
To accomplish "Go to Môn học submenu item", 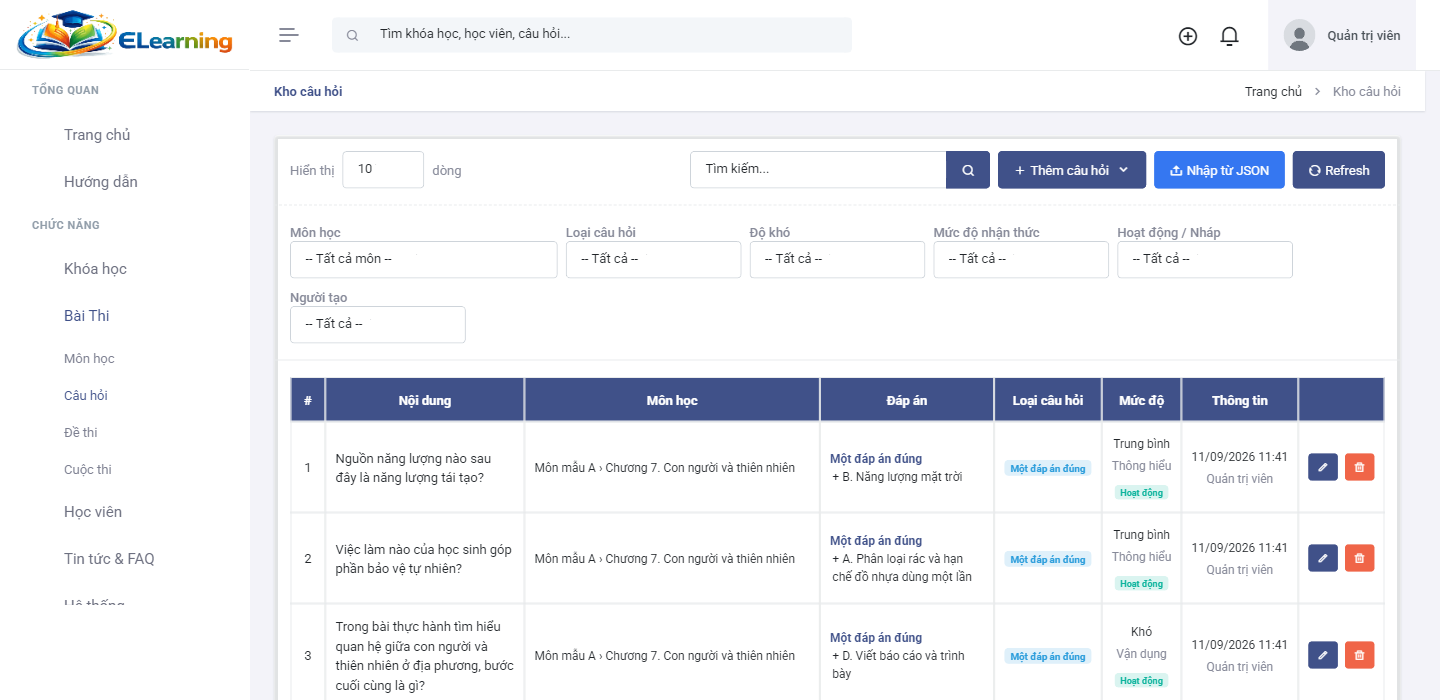I will coord(89,359).
